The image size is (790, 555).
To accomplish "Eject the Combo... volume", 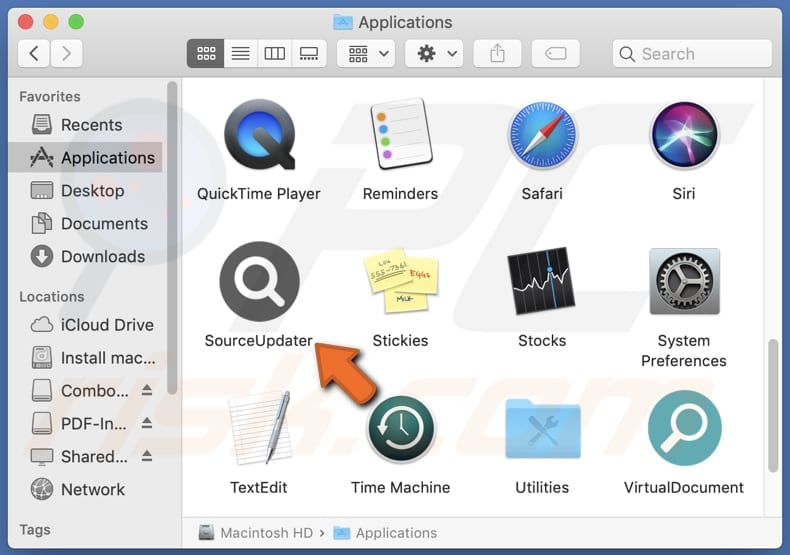I will click(x=147, y=390).
